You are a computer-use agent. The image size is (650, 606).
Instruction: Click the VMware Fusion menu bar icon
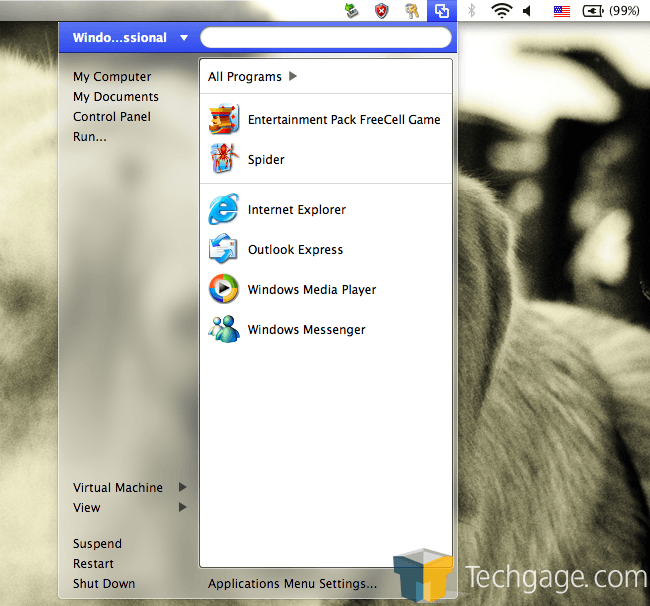442,10
